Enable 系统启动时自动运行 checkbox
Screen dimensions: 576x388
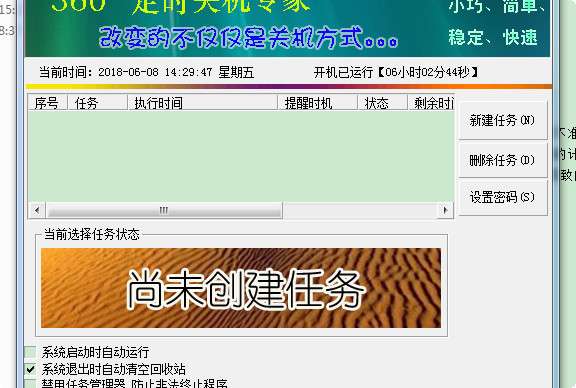coord(30,352)
